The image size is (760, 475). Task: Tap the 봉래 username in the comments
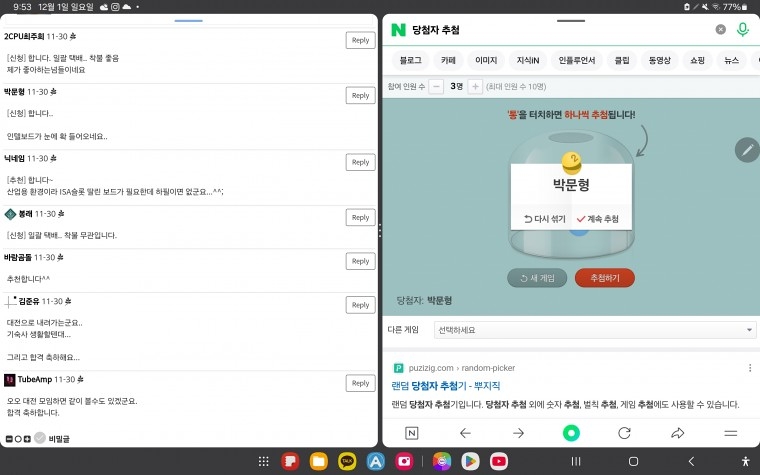coord(25,214)
